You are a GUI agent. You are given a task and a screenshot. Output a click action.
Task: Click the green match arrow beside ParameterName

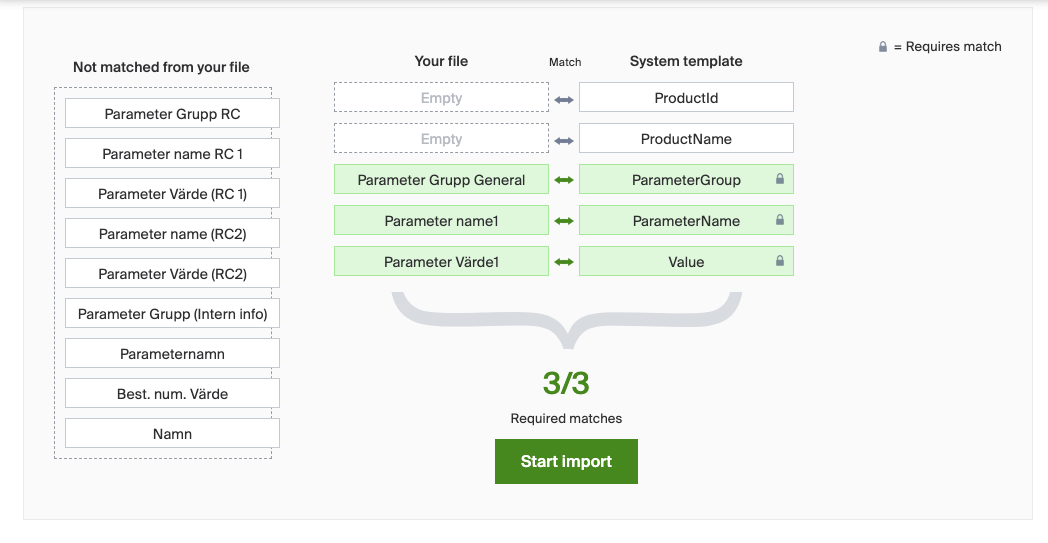564,221
